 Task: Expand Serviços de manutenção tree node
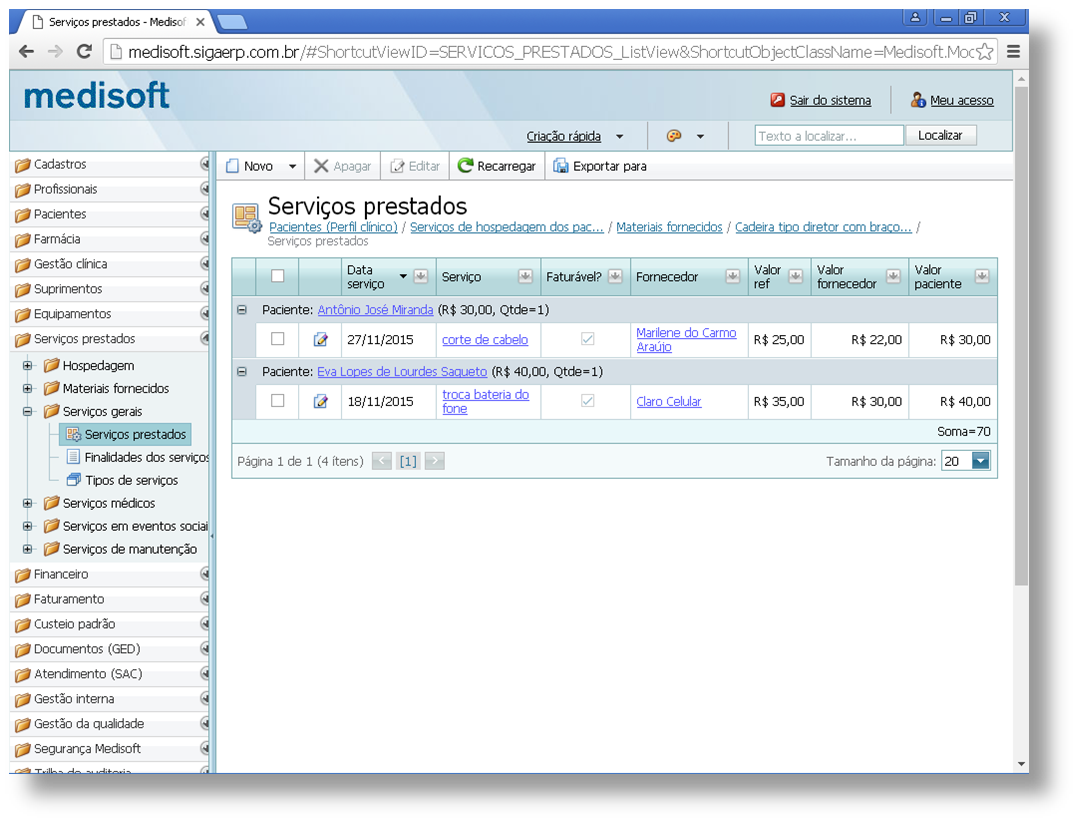coord(28,549)
